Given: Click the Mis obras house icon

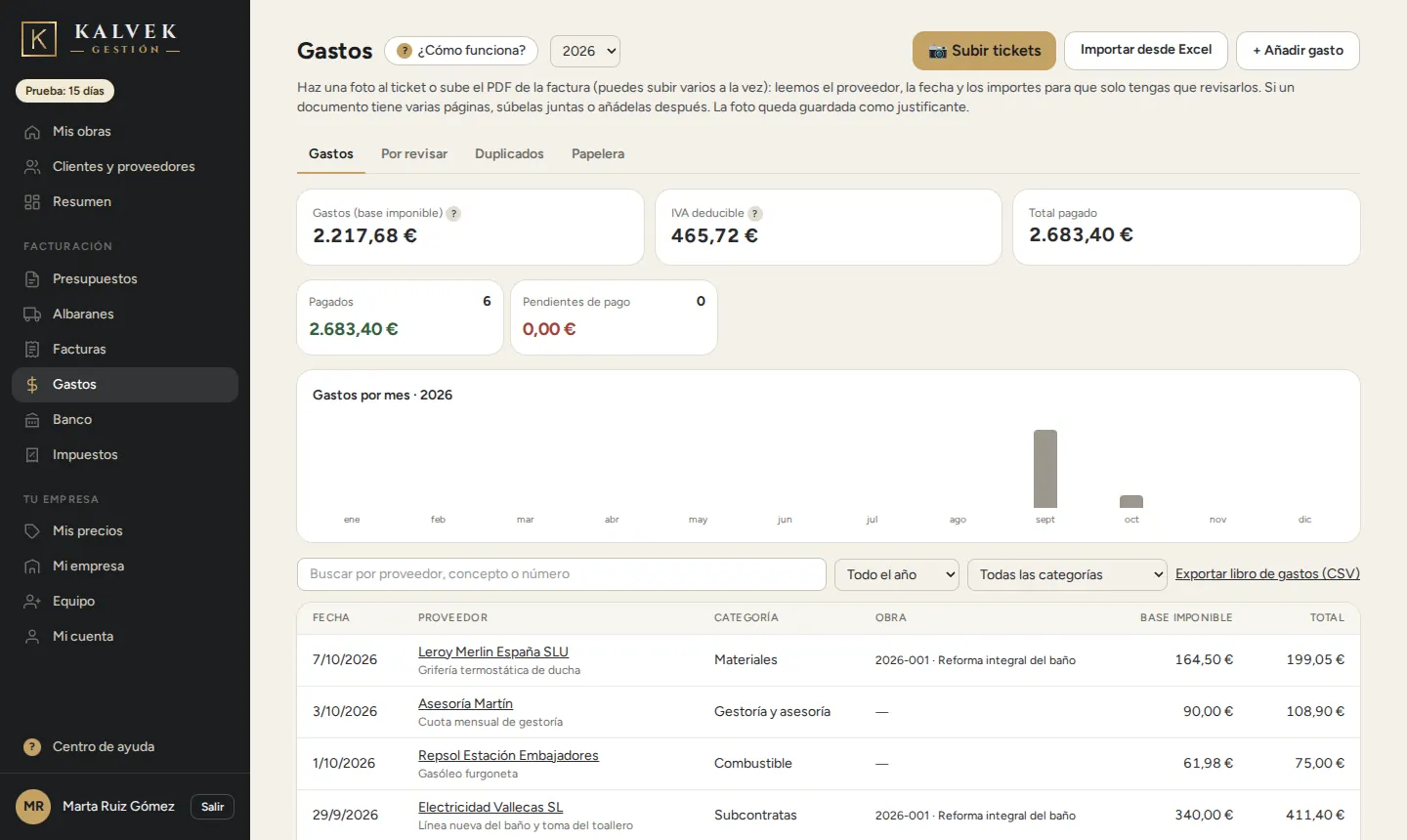Looking at the screenshot, I should pyautogui.click(x=32, y=132).
